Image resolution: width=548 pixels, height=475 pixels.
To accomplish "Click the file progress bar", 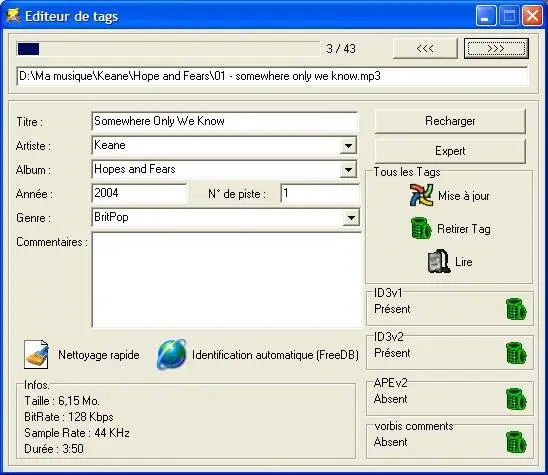I will pyautogui.click(x=168, y=49).
